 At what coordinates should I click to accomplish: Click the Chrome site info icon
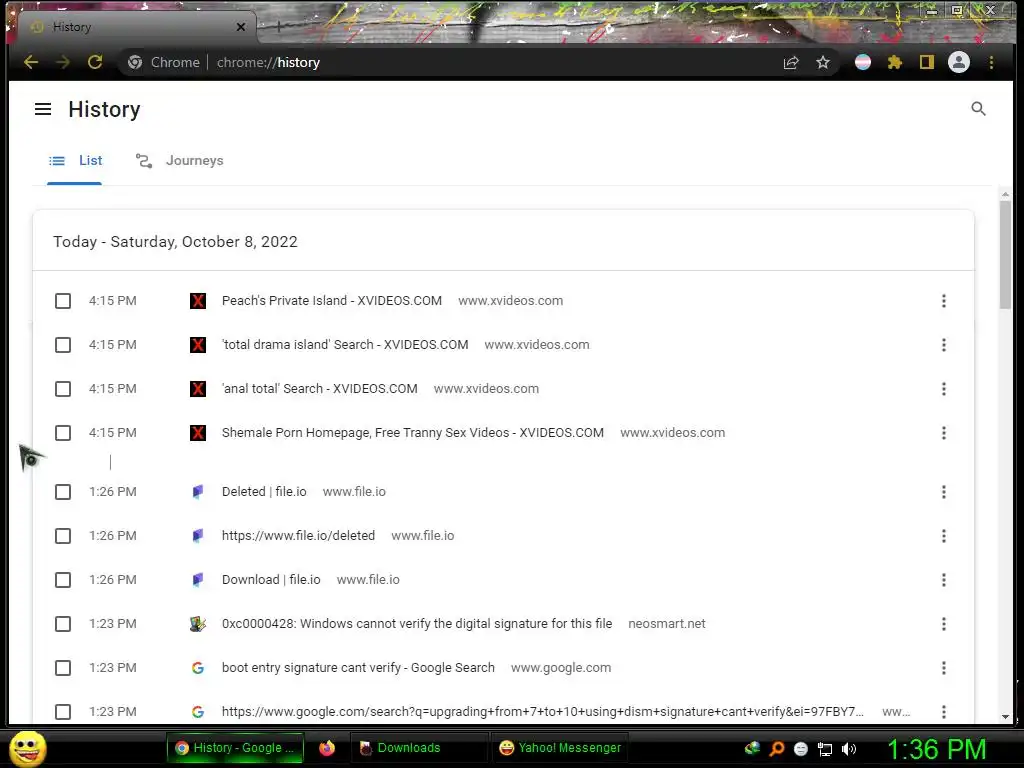click(135, 63)
